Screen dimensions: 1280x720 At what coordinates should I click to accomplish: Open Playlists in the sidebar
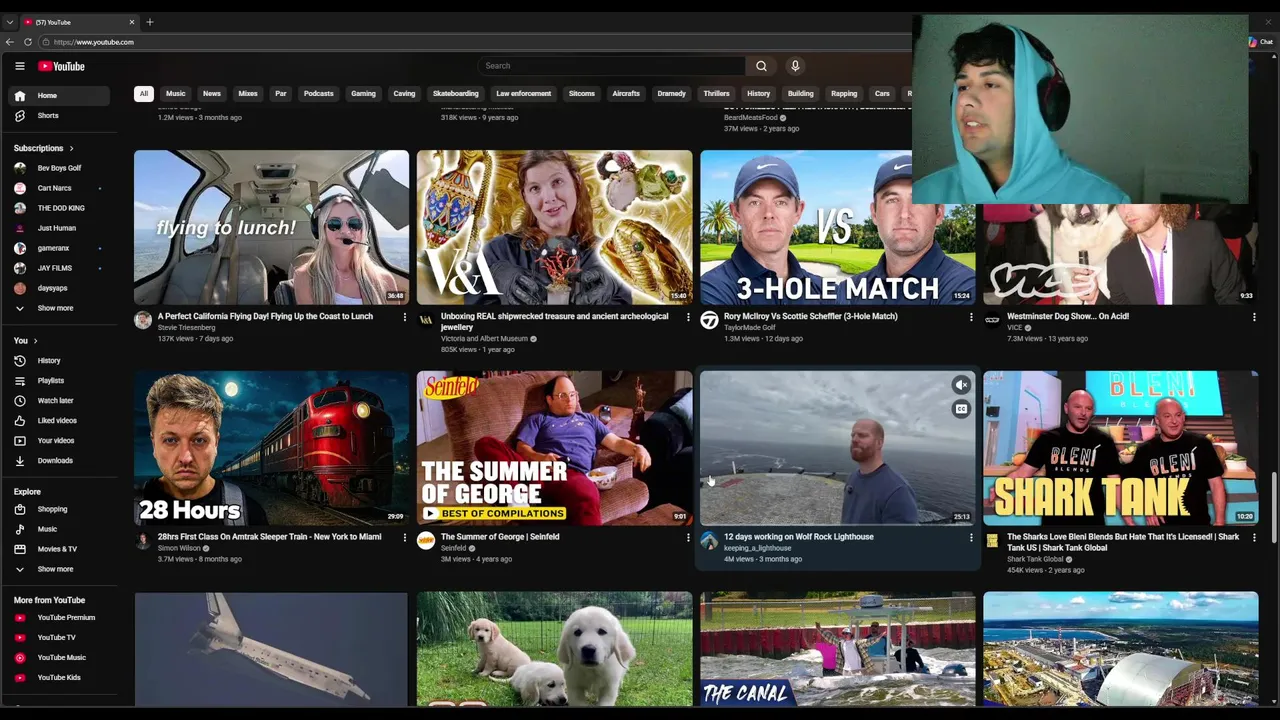(x=60, y=381)
